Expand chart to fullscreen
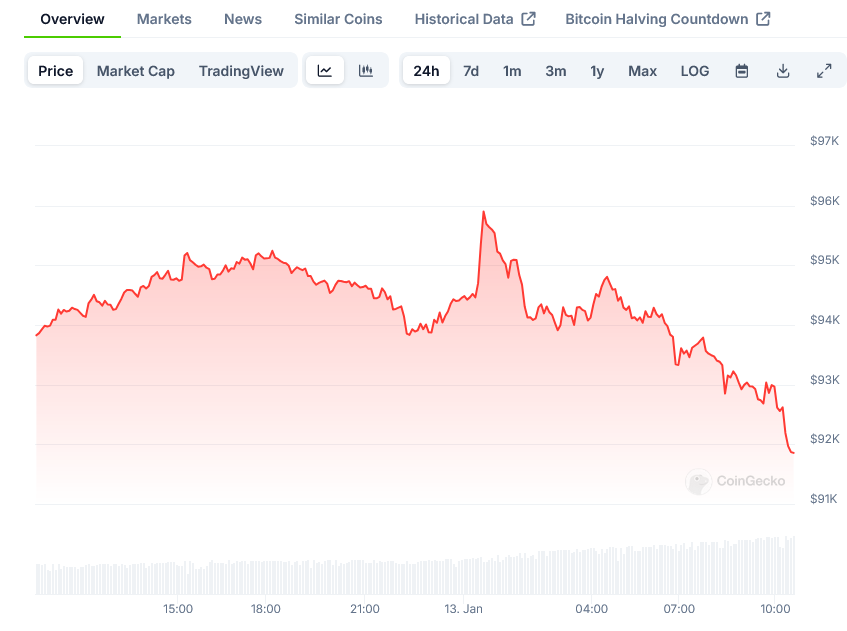Image resolution: width=847 pixels, height=631 pixels. click(x=824, y=71)
